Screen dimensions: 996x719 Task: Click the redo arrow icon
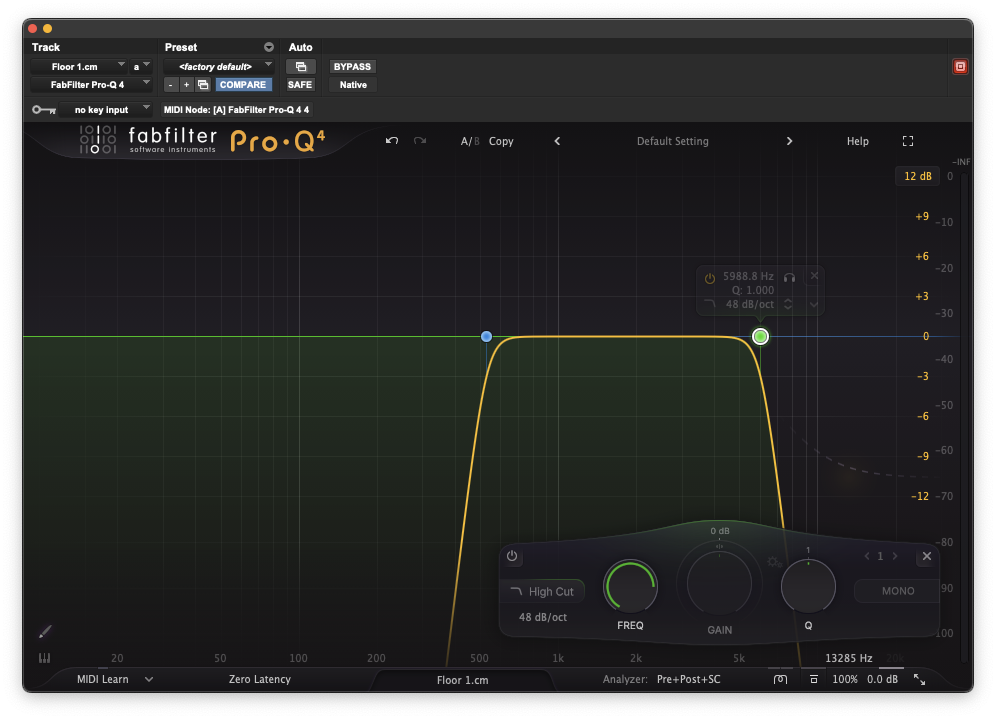click(420, 141)
